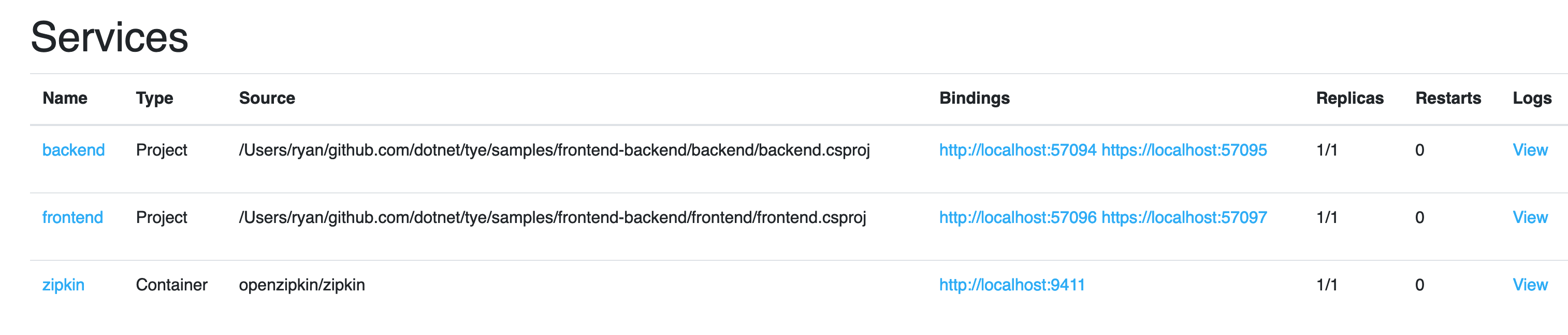This screenshot has height=335, width=1568.
Task: Click the backend.csproj source path text
Action: pyautogui.click(x=554, y=150)
